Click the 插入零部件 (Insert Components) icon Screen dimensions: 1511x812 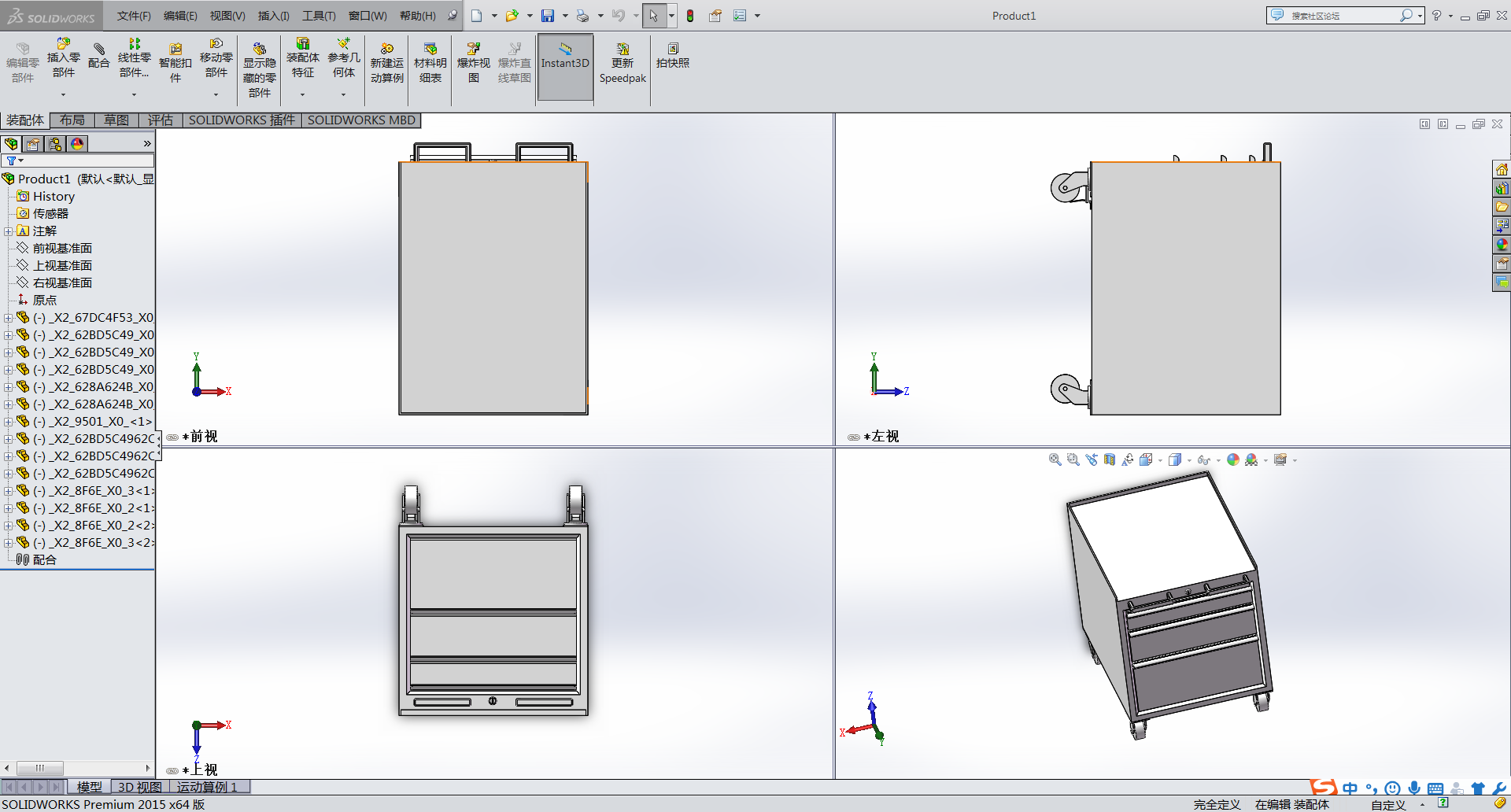click(63, 58)
